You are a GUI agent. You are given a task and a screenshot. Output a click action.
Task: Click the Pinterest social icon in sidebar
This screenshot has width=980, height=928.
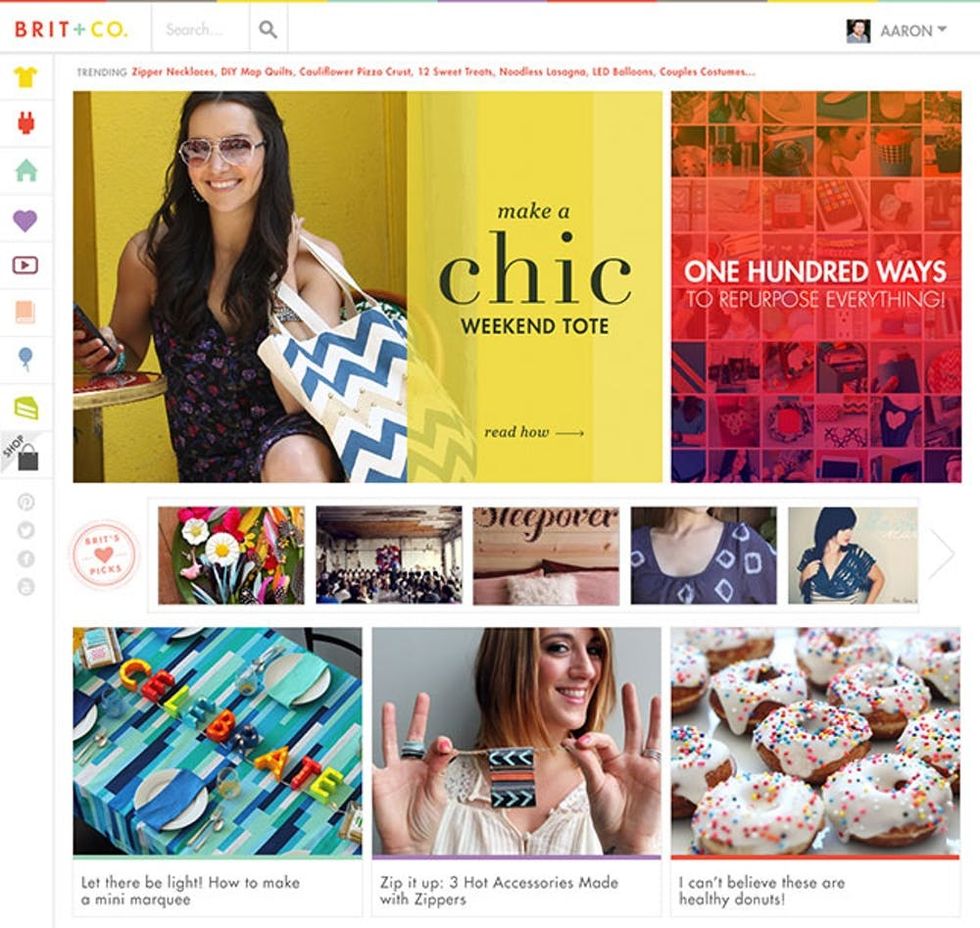pyautogui.click(x=26, y=502)
